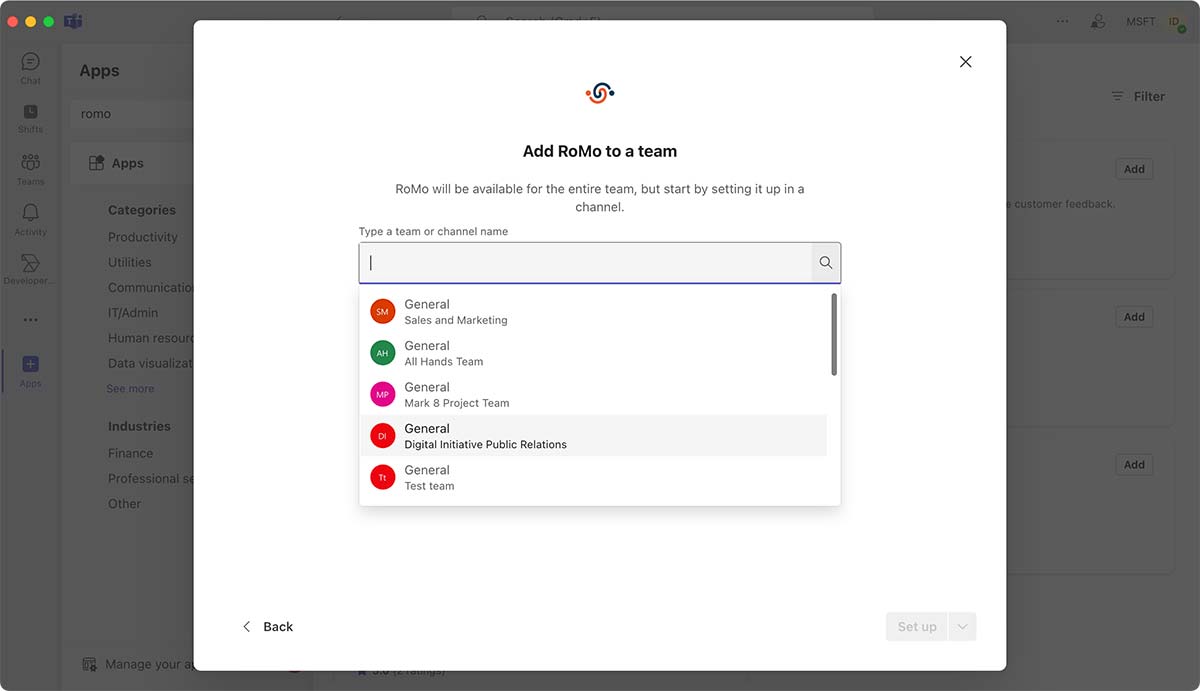Click the MSFT organization label
This screenshot has height=691, width=1200.
[1141, 21]
